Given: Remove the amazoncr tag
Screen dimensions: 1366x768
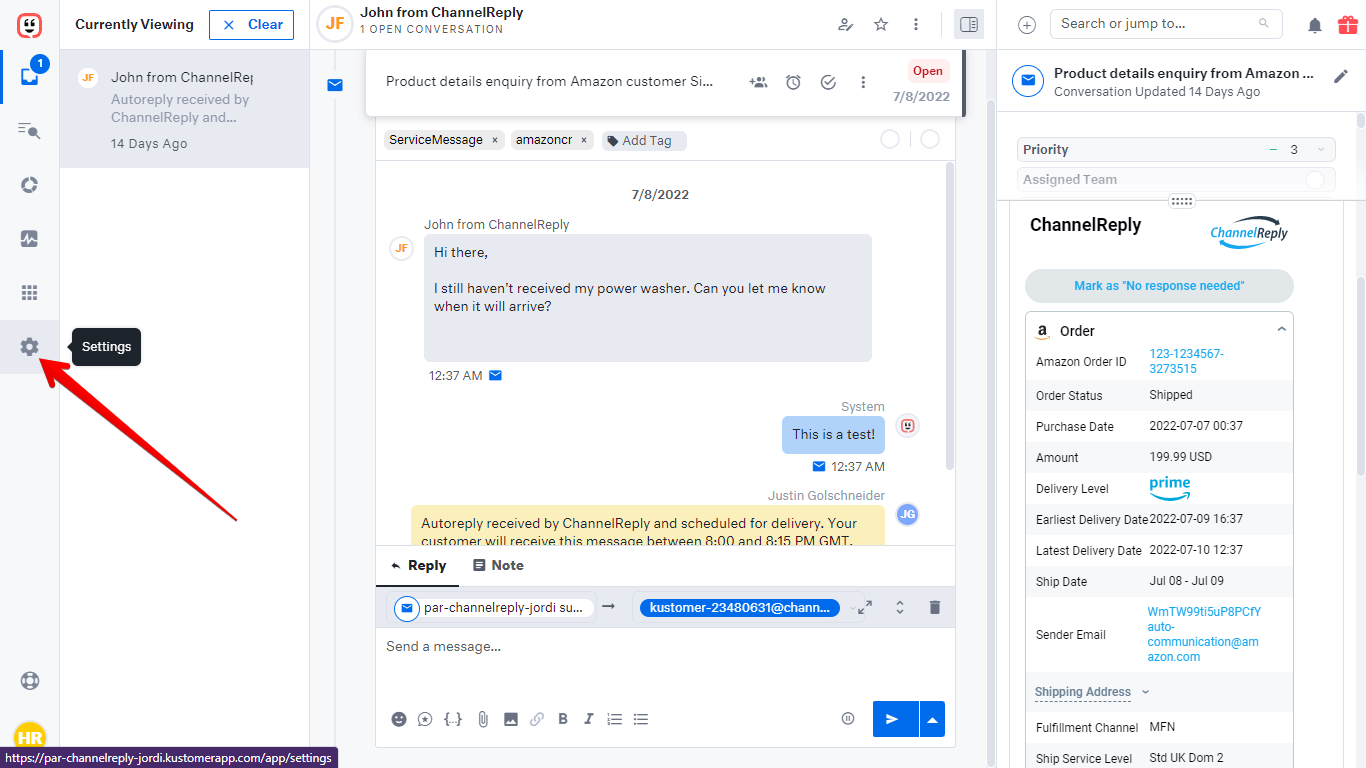Looking at the screenshot, I should pyautogui.click(x=584, y=140).
